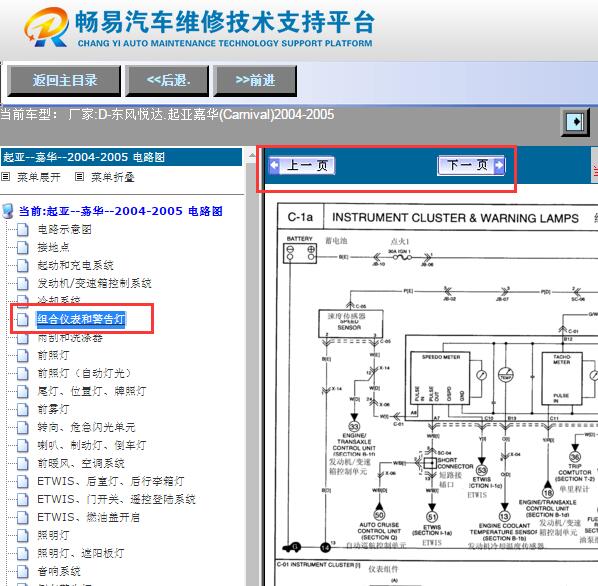Image resolution: width=598 pixels, height=586 pixels.
Task: Open next page with 下一页 button
Action: 472,165
